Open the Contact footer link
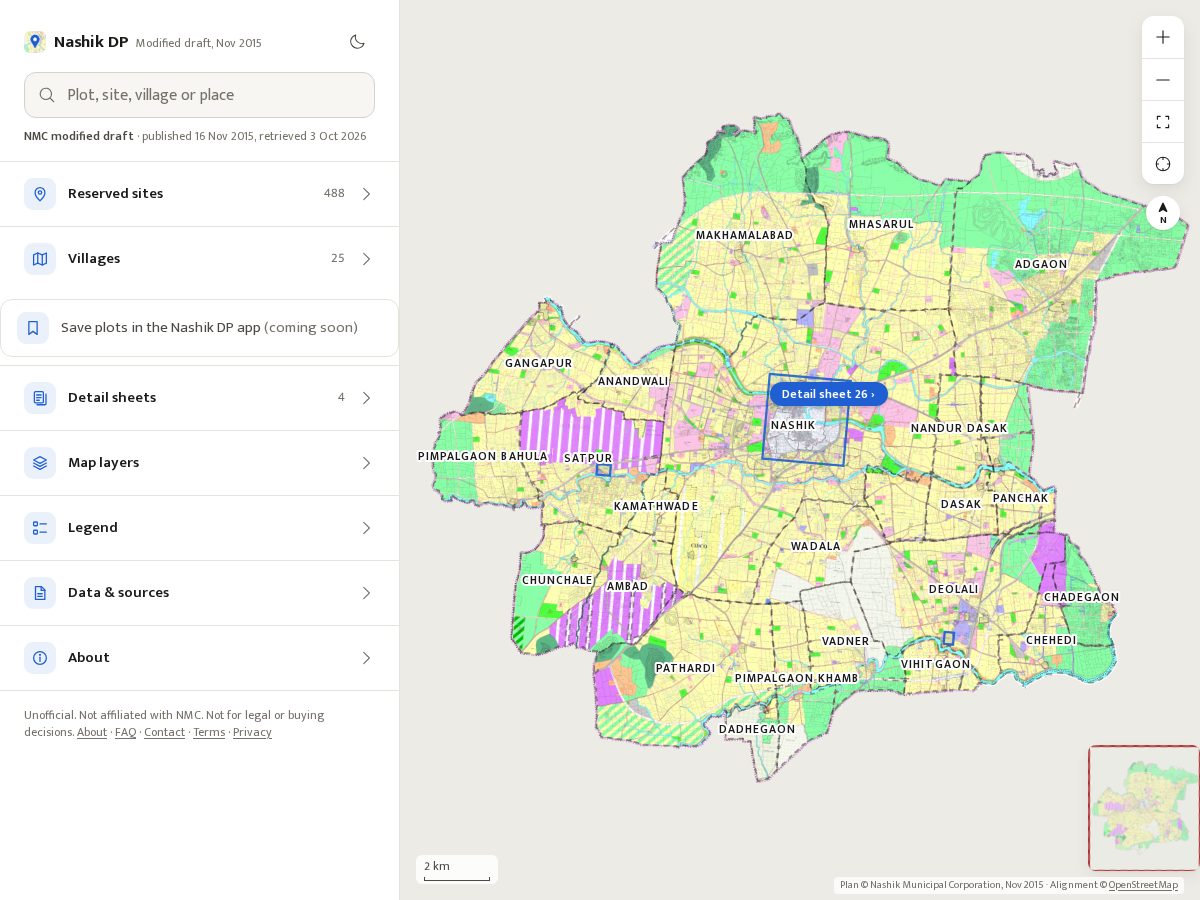This screenshot has width=1200, height=900. point(164,732)
